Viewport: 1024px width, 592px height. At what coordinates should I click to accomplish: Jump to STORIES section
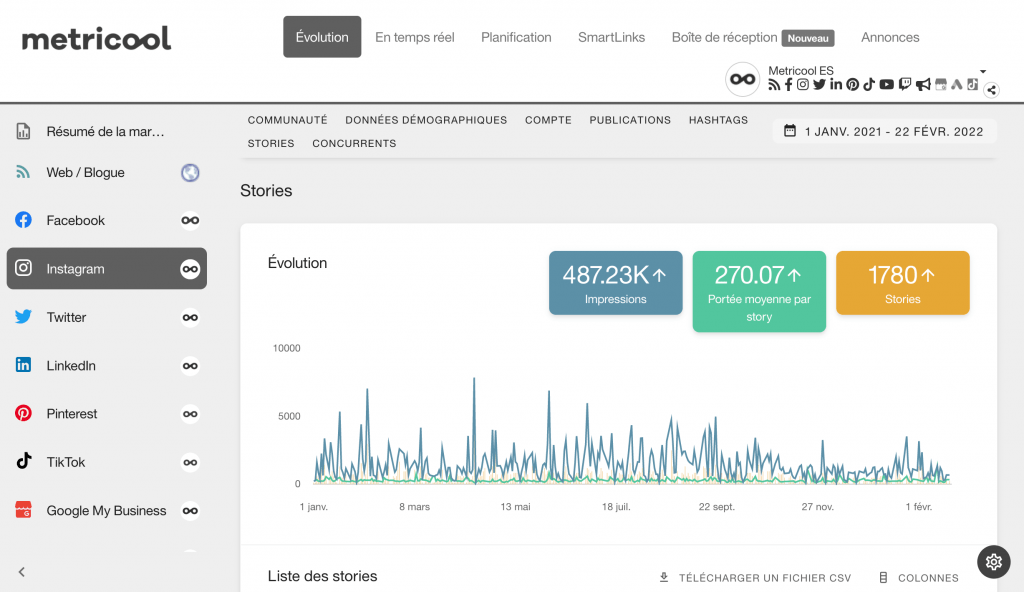point(271,144)
